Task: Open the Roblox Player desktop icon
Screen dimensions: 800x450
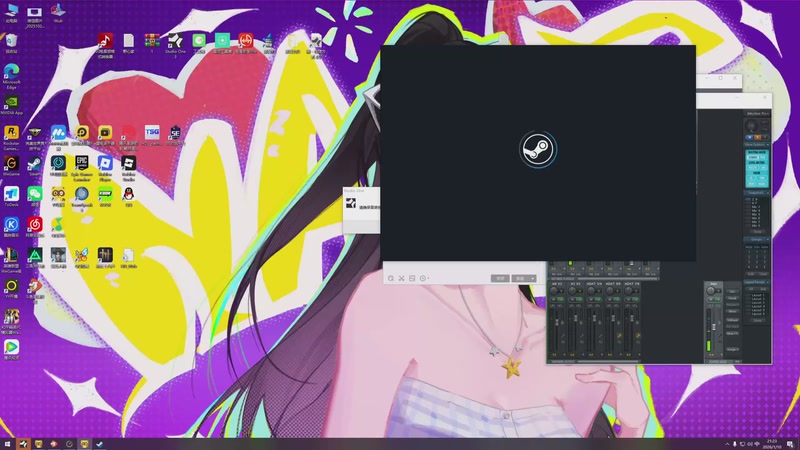Action: (x=105, y=164)
